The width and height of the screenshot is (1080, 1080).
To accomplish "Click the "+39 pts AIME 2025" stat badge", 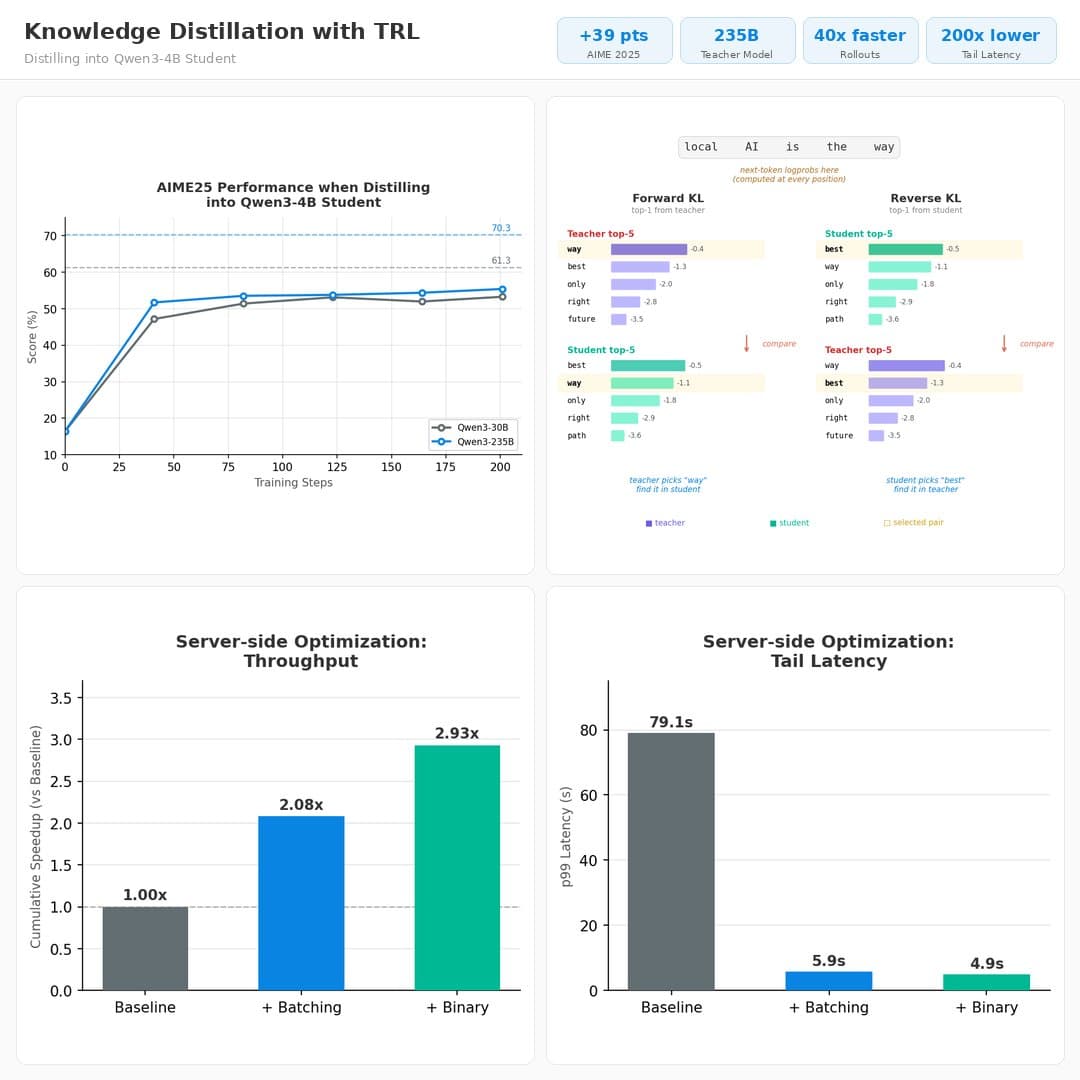I will [614, 40].
